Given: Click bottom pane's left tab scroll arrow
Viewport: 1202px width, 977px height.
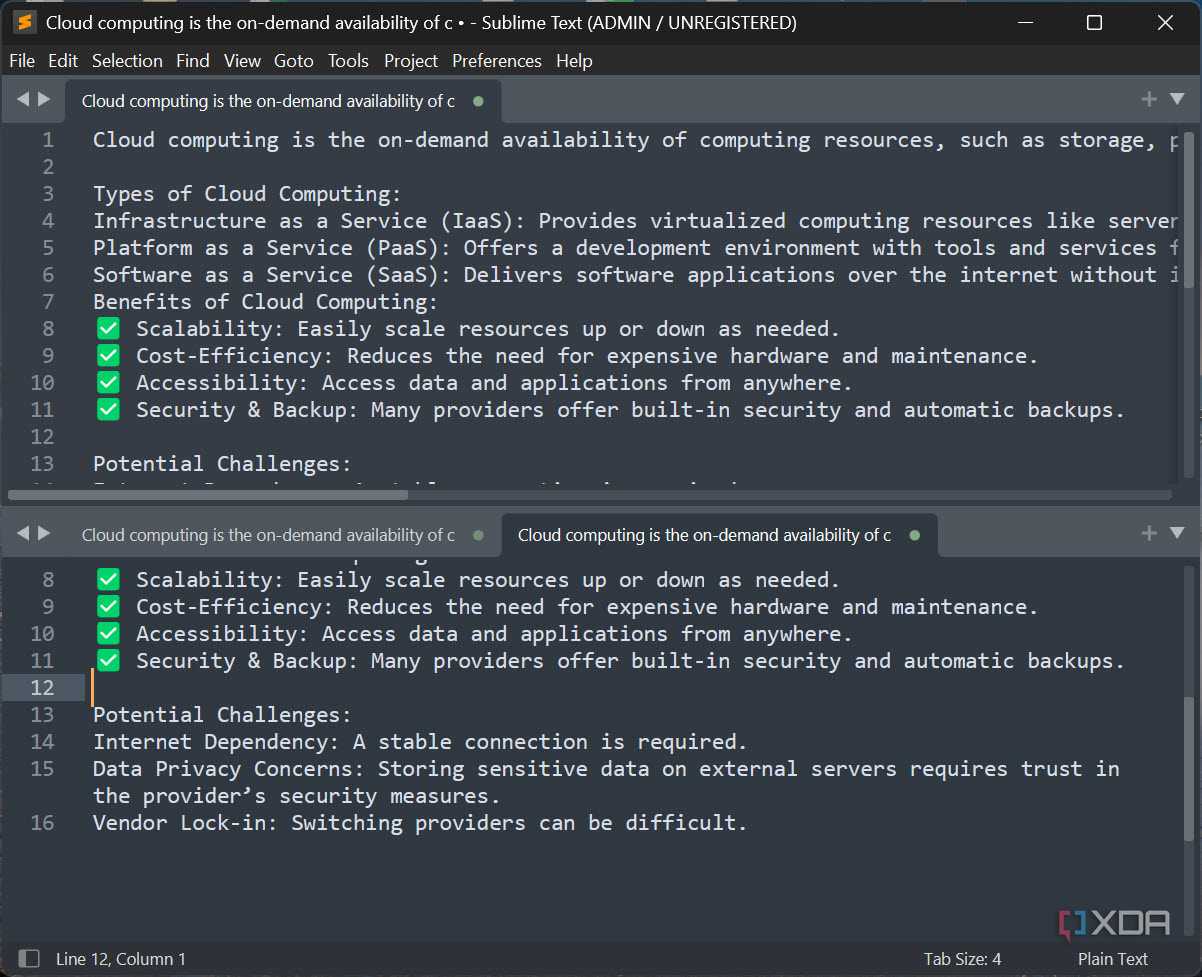Looking at the screenshot, I should tap(23, 533).
